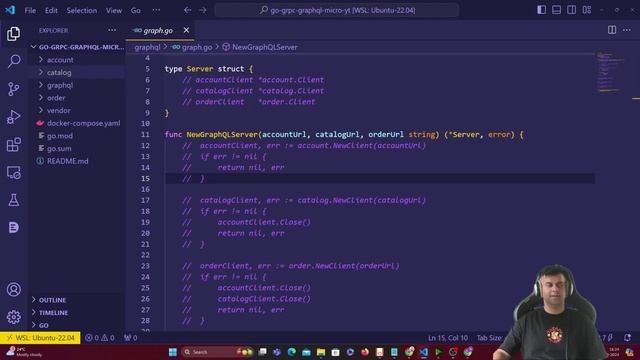Open editor More Actions ellipsis

pyautogui.click(x=627, y=30)
